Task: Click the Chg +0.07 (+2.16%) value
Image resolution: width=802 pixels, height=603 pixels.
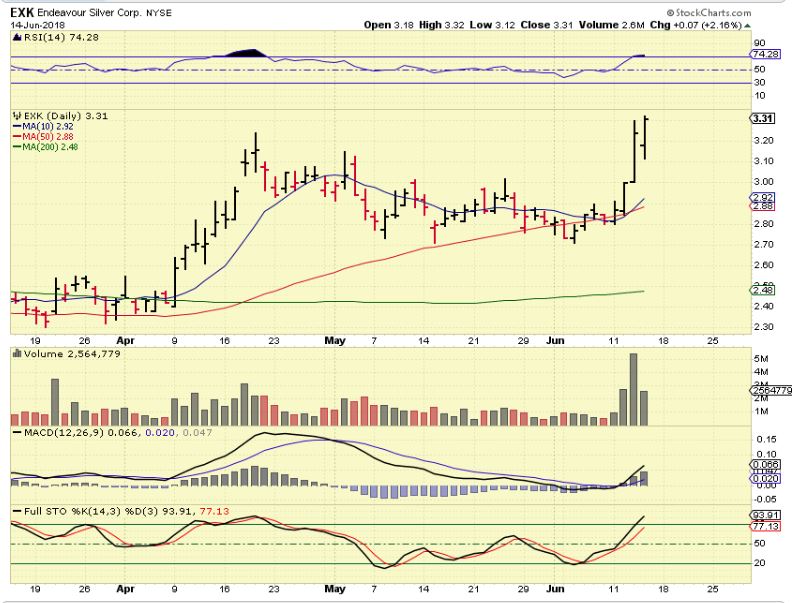Action: 696,25
